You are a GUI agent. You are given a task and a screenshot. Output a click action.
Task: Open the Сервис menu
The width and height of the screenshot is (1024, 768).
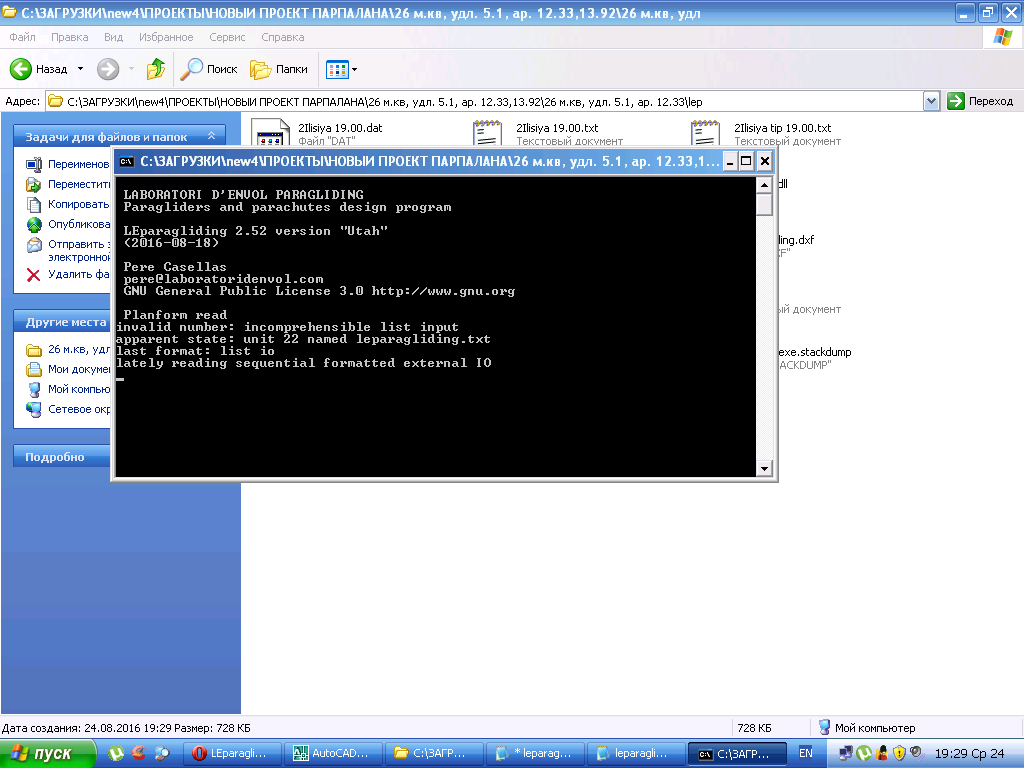coord(228,37)
